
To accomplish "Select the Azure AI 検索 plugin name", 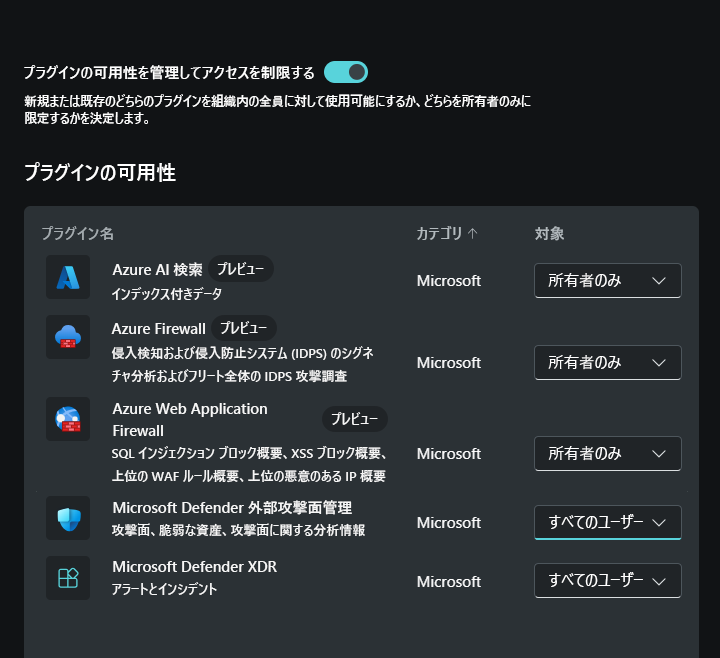I will pyautogui.click(x=158, y=270).
